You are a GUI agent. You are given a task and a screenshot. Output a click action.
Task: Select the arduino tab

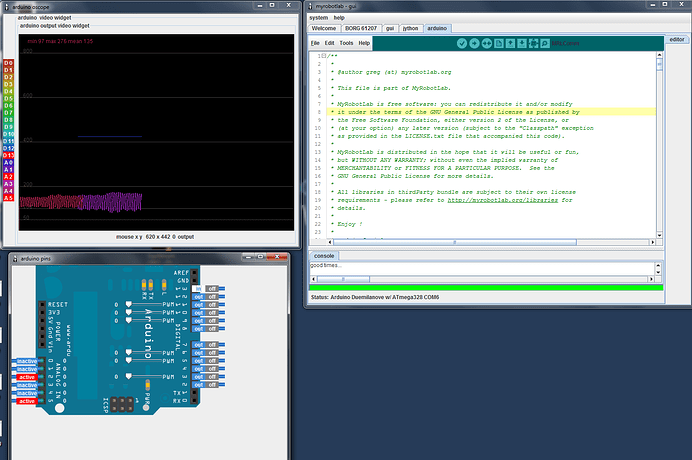coord(437,28)
